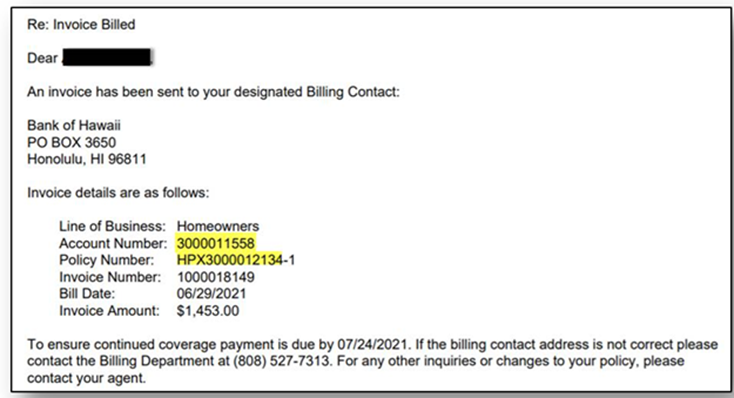Click the blacked-out recipient name
Viewport: 734px width, 398px height.
coord(107,57)
